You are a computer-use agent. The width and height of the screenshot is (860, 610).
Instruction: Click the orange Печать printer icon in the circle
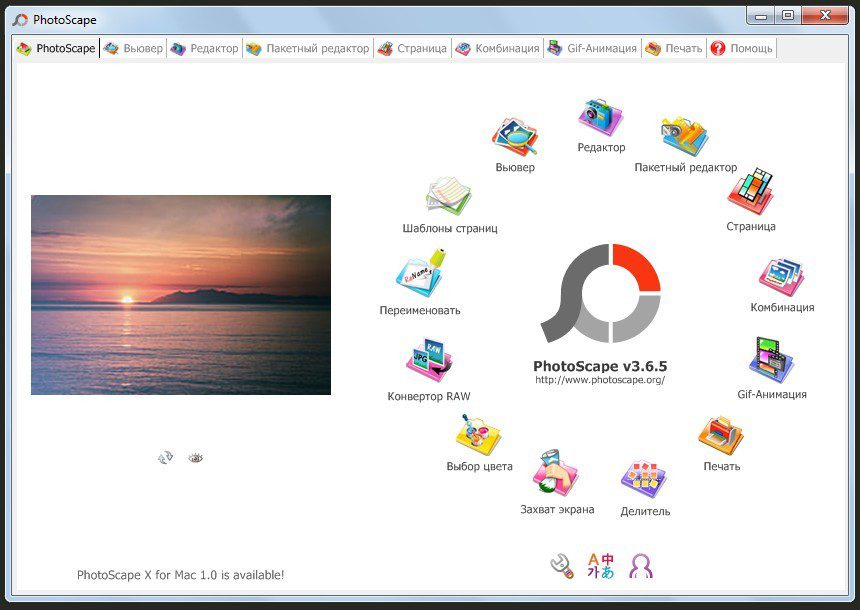pyautogui.click(x=721, y=436)
